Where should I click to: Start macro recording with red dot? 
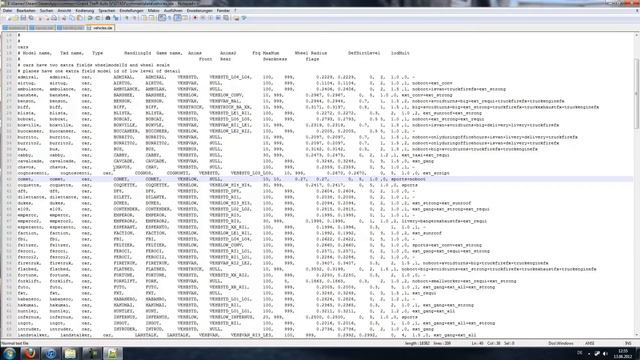pyautogui.click(x=195, y=18)
